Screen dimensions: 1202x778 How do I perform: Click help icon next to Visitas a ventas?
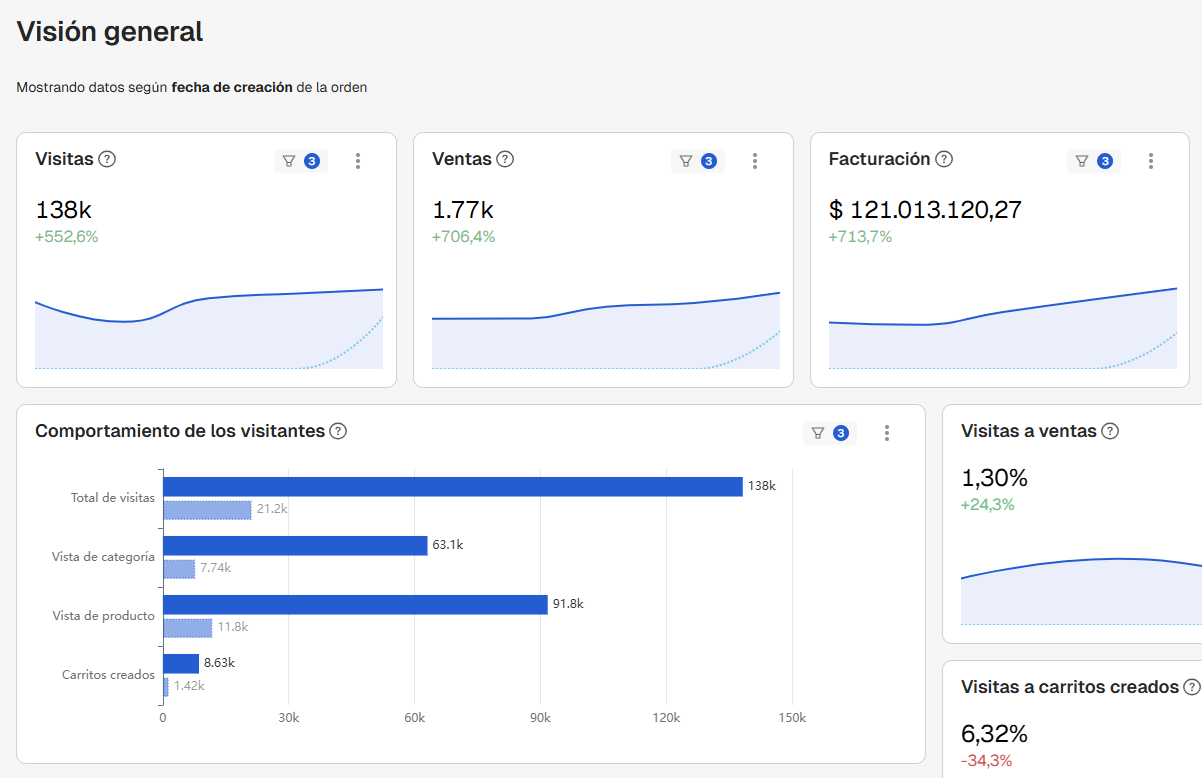coord(1110,431)
